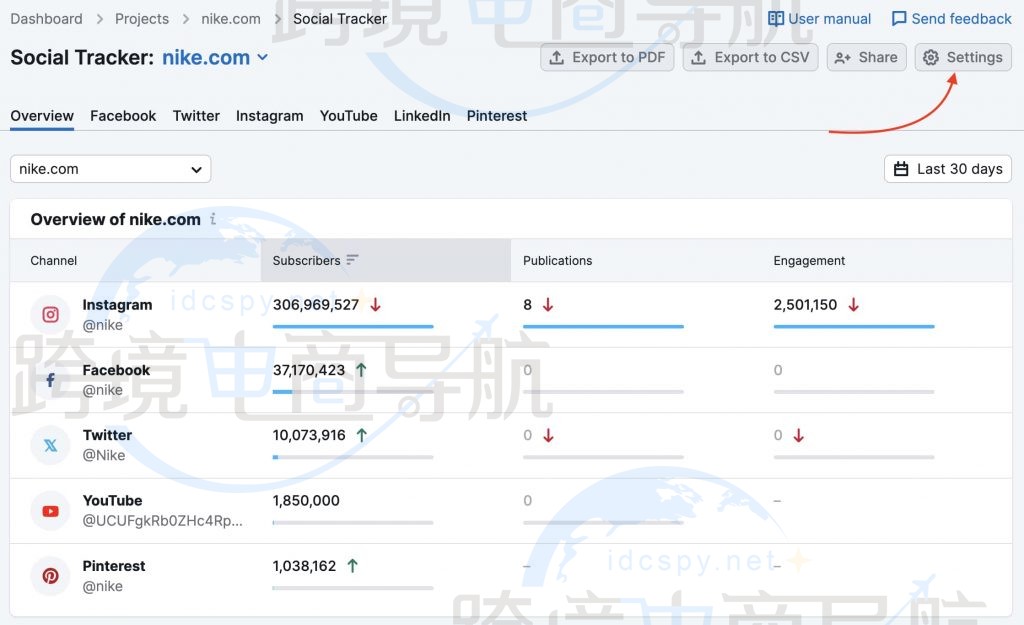Switch to the Instagram tab

[269, 116]
